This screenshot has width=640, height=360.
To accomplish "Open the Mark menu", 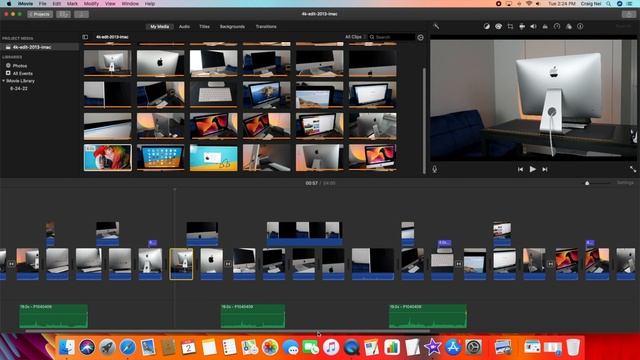I will coord(72,4).
